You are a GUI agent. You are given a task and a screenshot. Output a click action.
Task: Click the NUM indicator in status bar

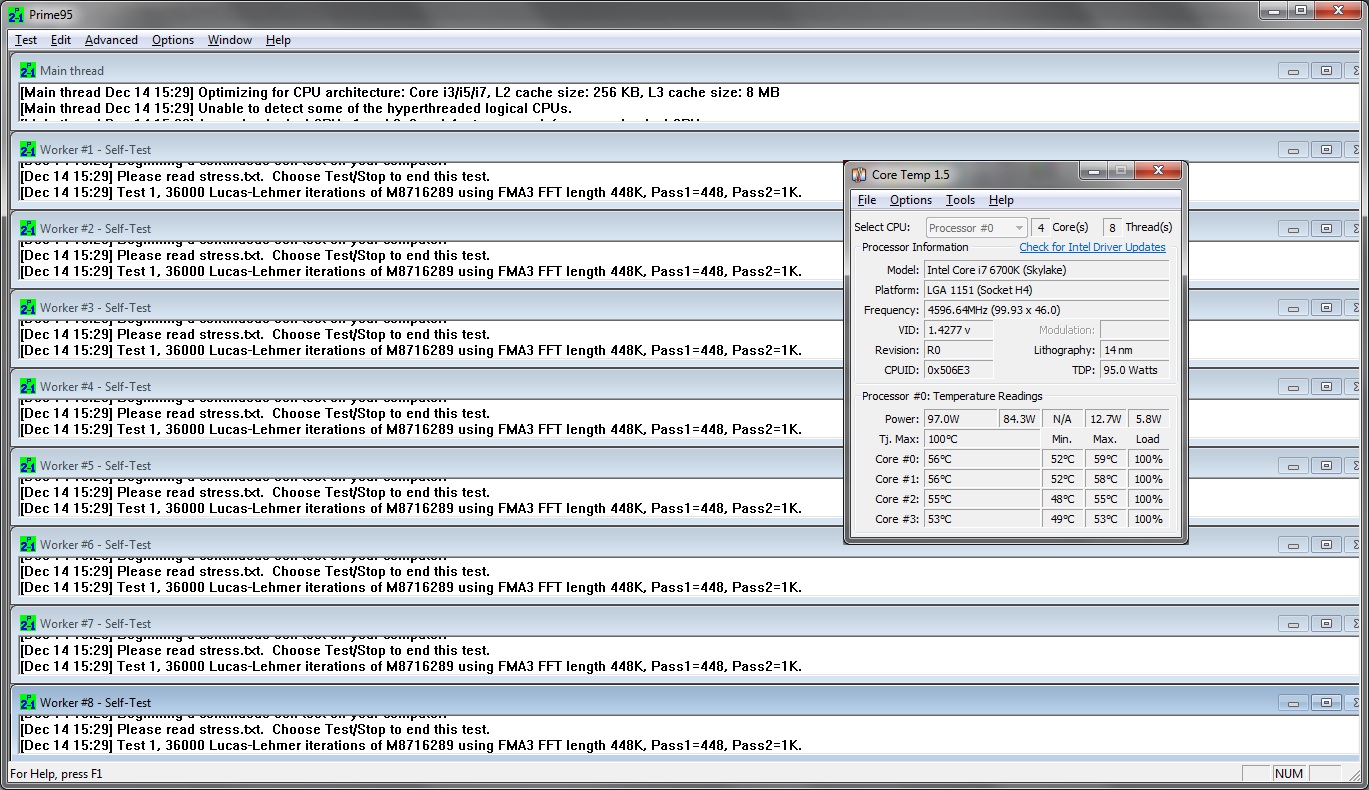pyautogui.click(x=1289, y=774)
